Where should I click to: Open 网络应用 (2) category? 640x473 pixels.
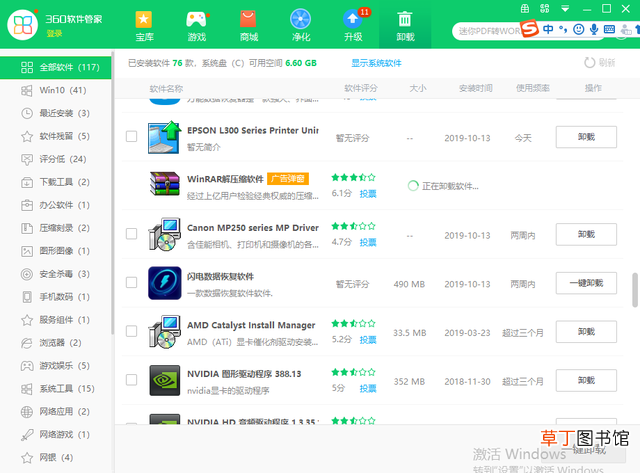[56, 411]
